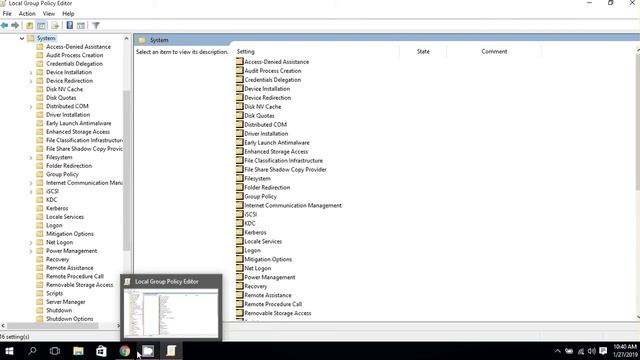Click tree scroll-up arrow
The image size is (640, 360).
tap(127, 38)
